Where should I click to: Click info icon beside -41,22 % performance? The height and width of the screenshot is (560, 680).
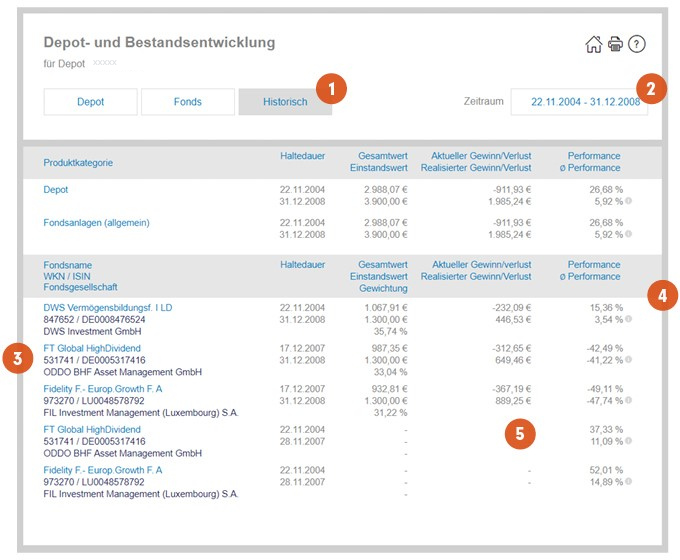[x=629, y=360]
